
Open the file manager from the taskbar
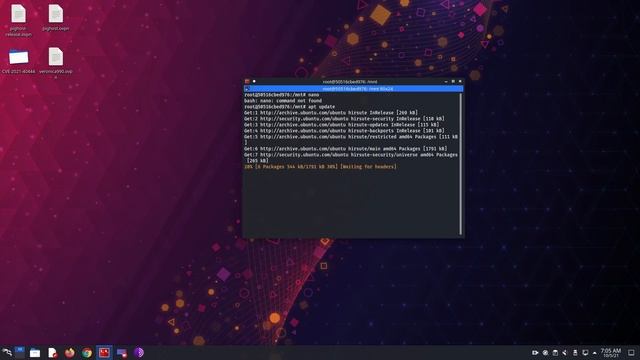coord(35,353)
